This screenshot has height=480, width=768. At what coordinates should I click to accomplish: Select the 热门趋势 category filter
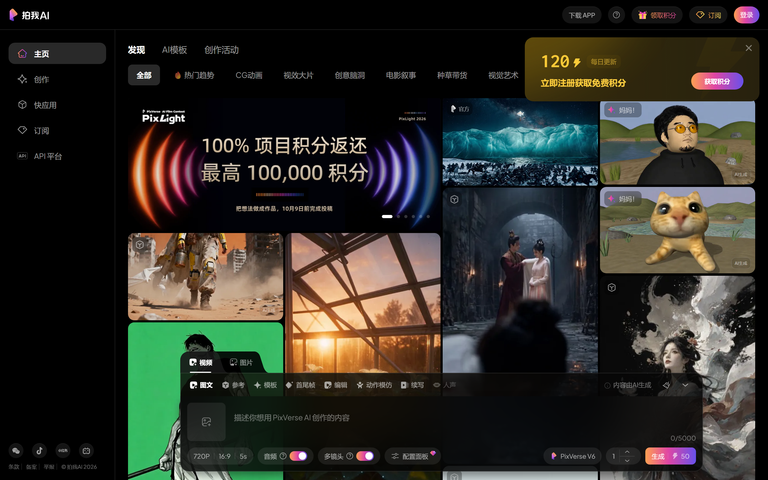coord(194,75)
